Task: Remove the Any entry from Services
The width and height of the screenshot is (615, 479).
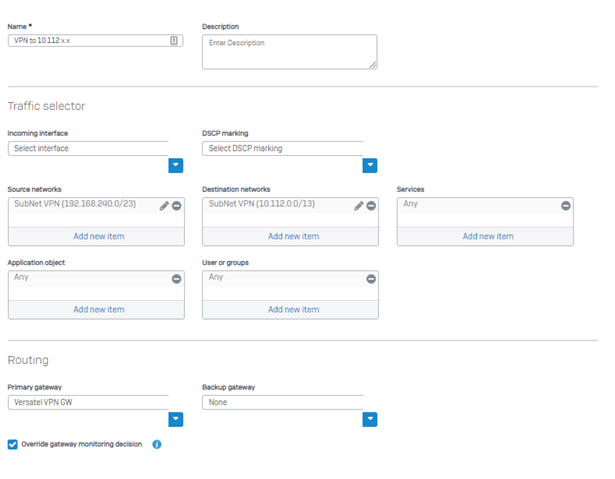Action: [566, 206]
